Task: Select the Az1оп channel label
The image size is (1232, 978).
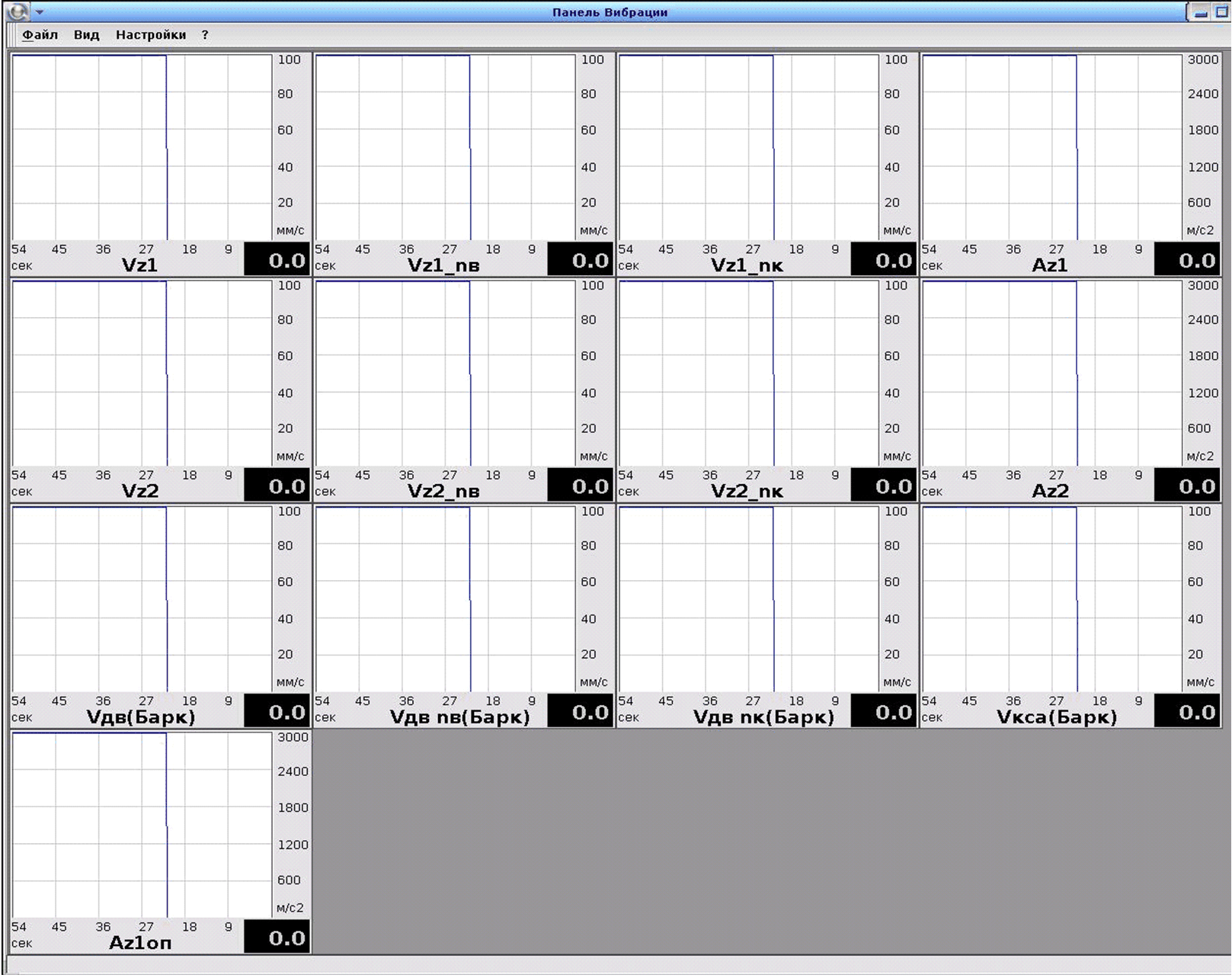Action: tap(140, 943)
